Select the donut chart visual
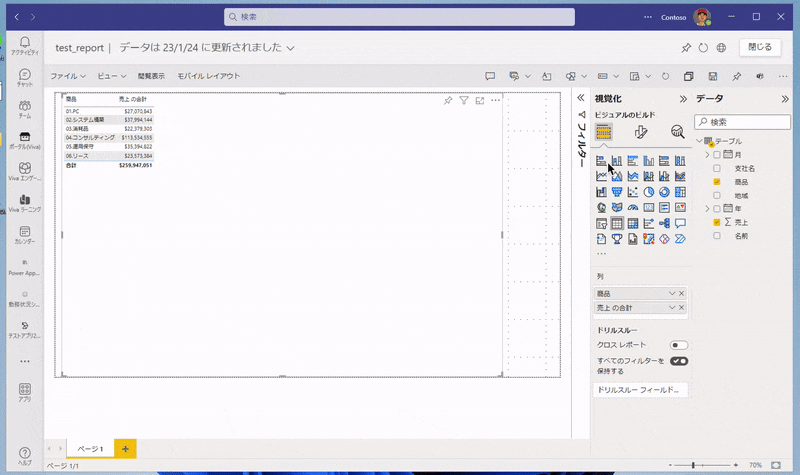This screenshot has width=800, height=475. [x=664, y=192]
